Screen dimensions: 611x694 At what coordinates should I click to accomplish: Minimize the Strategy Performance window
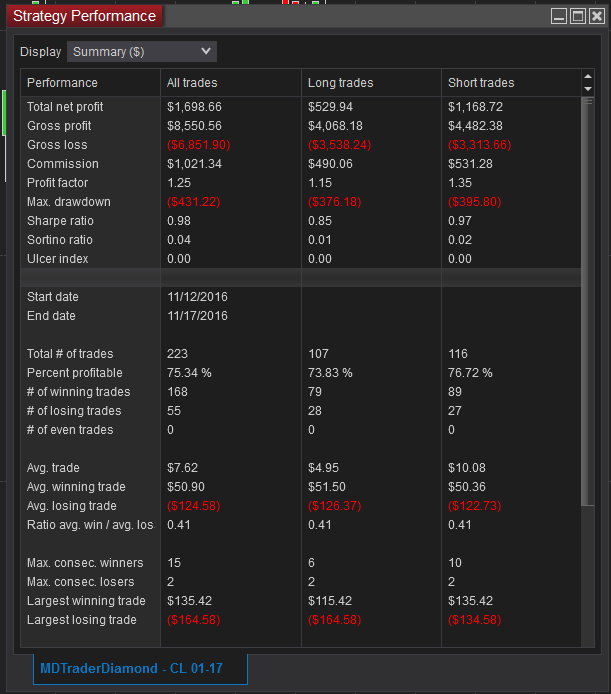point(559,16)
